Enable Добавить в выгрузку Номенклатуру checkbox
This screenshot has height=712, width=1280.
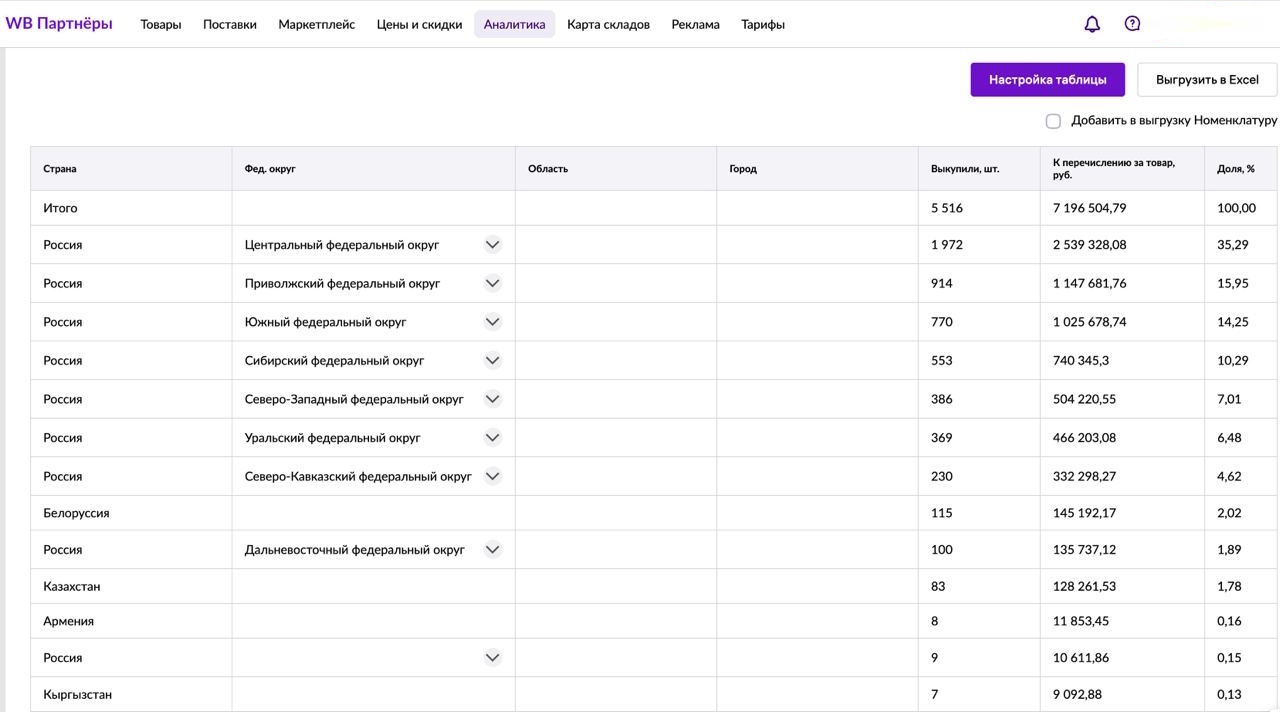click(x=1053, y=121)
